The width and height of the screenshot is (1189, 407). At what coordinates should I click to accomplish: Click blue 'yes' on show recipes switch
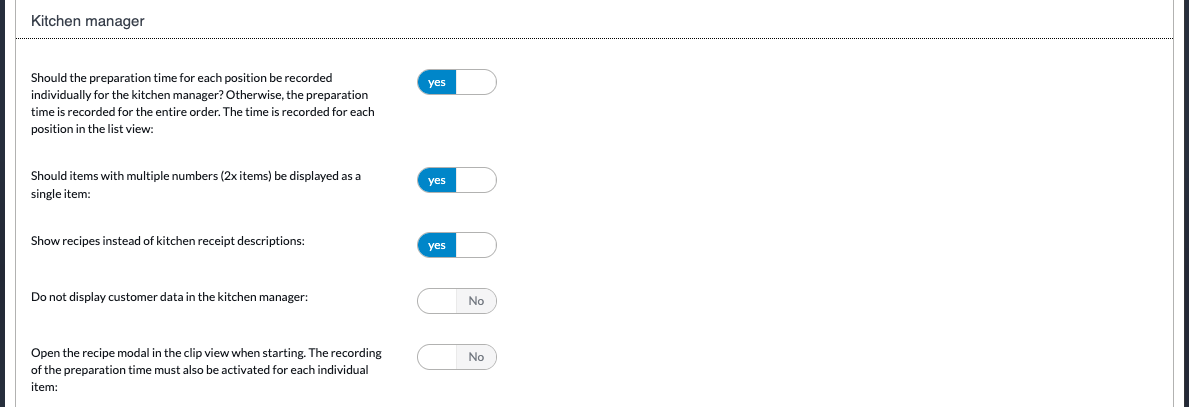point(437,245)
